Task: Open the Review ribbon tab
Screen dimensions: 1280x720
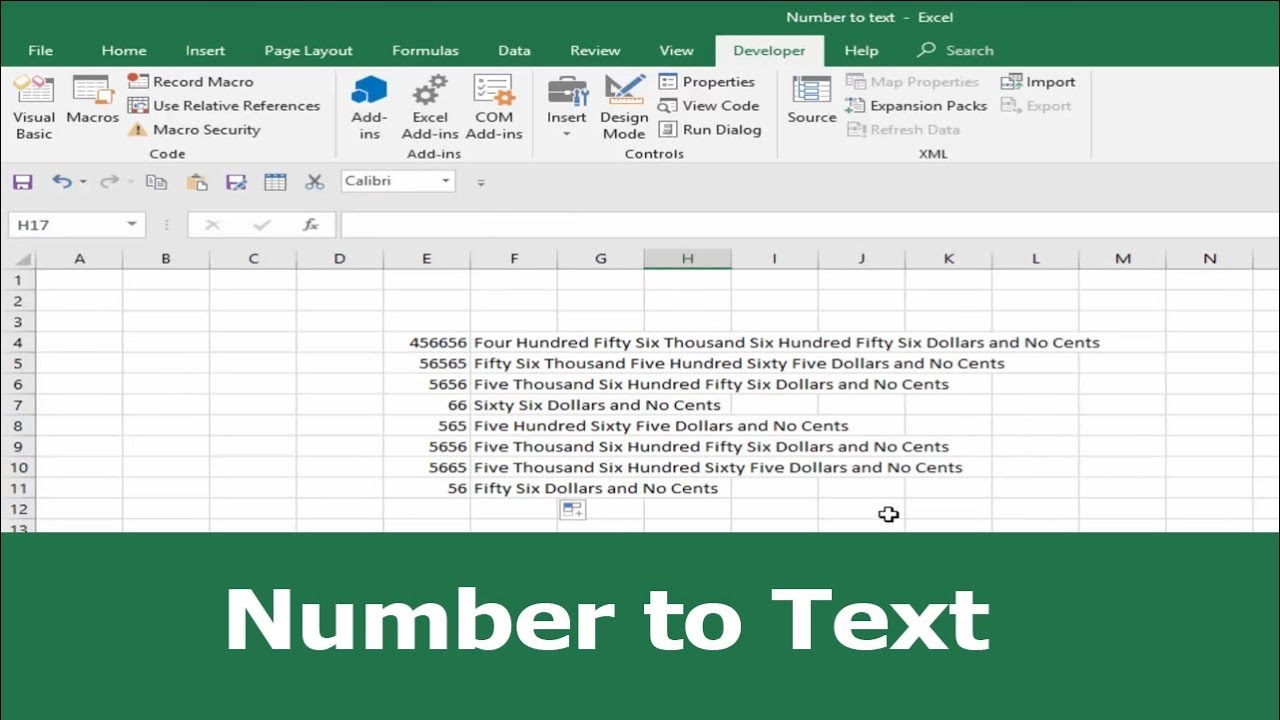Action: (595, 50)
